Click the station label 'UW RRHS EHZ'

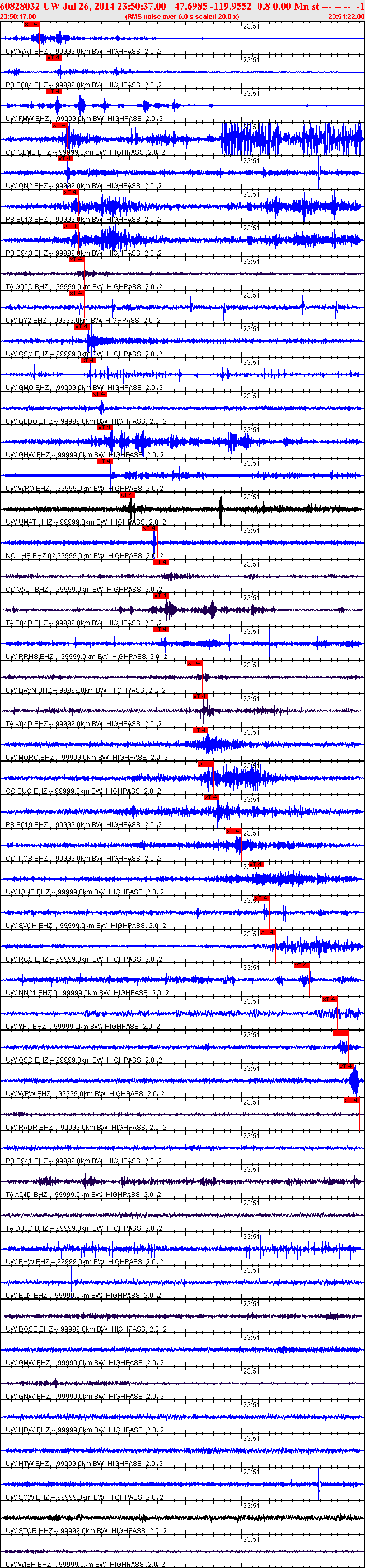(29, 656)
